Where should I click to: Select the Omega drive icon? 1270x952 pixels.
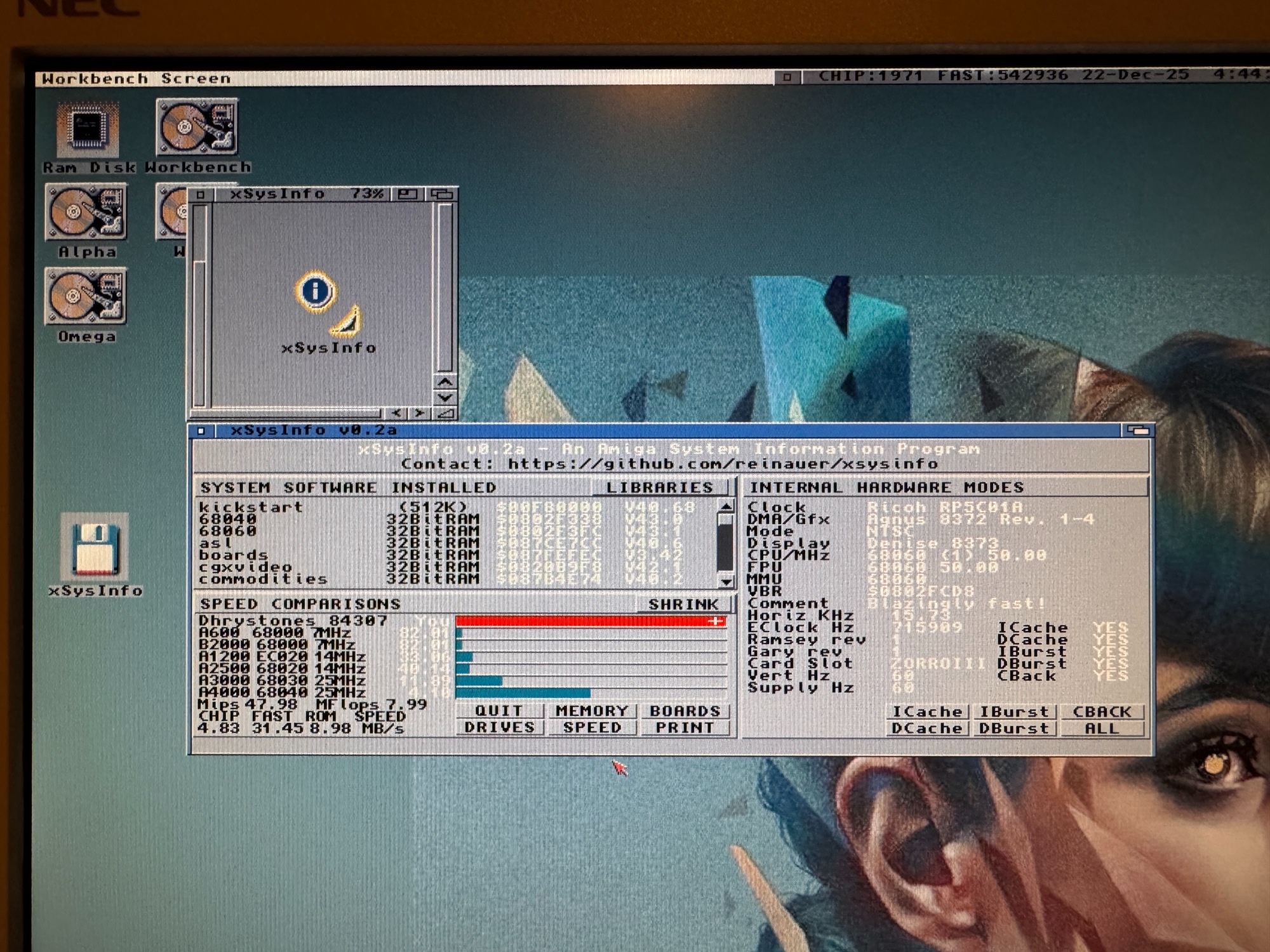[86, 296]
